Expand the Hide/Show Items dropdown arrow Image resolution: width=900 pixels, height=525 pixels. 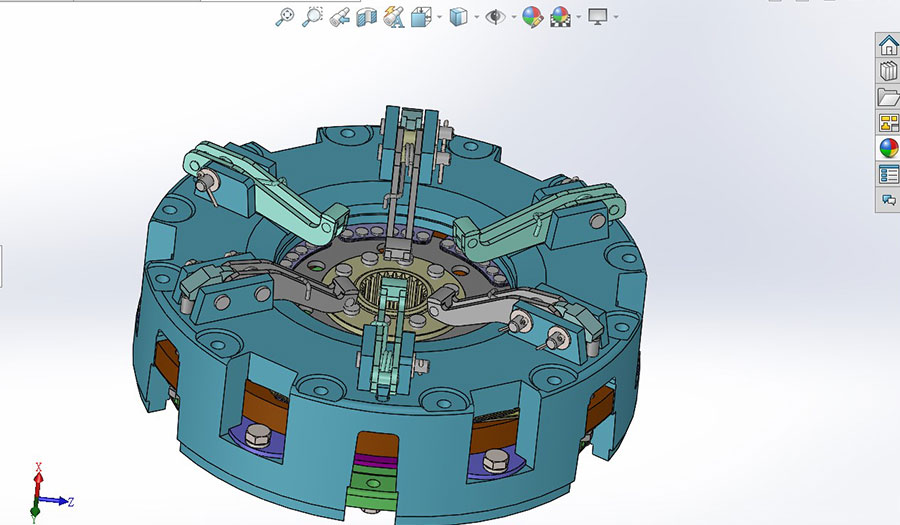tap(514, 17)
